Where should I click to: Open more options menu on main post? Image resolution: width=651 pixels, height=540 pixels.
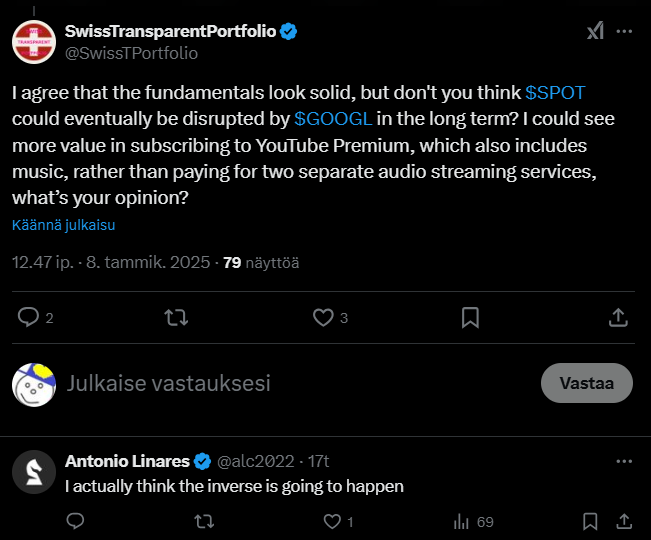[x=624, y=32]
